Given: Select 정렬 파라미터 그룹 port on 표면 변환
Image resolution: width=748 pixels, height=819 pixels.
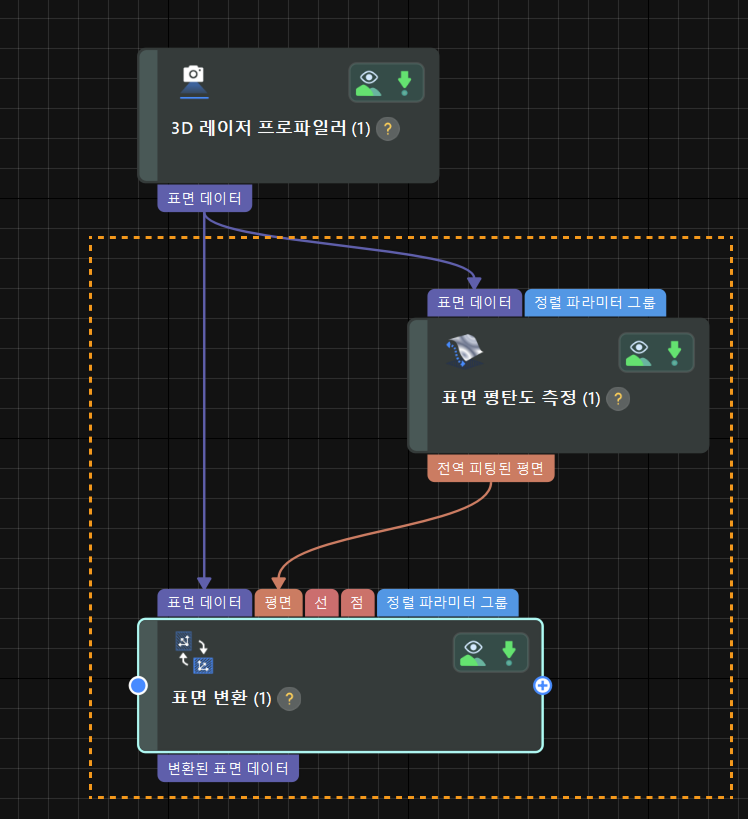Looking at the screenshot, I should 448,602.
